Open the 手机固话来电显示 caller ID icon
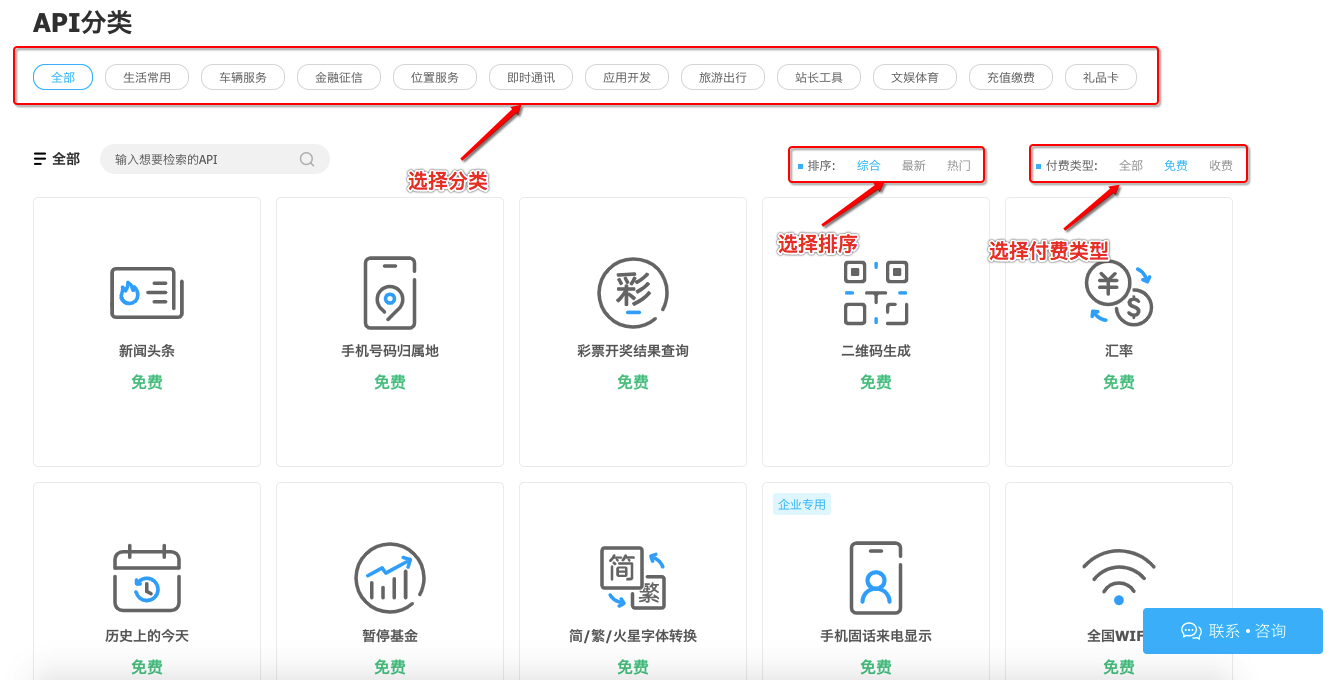Screen dimensions: 1331x680 [876, 578]
